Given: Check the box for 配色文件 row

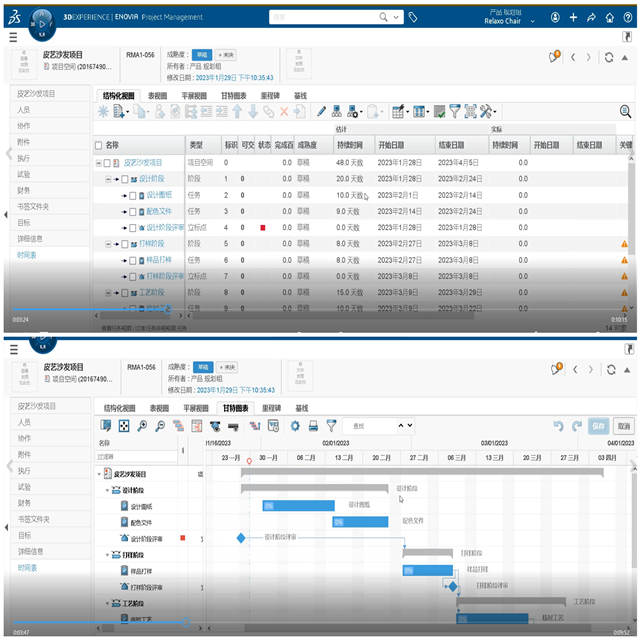Looking at the screenshot, I should (132, 211).
